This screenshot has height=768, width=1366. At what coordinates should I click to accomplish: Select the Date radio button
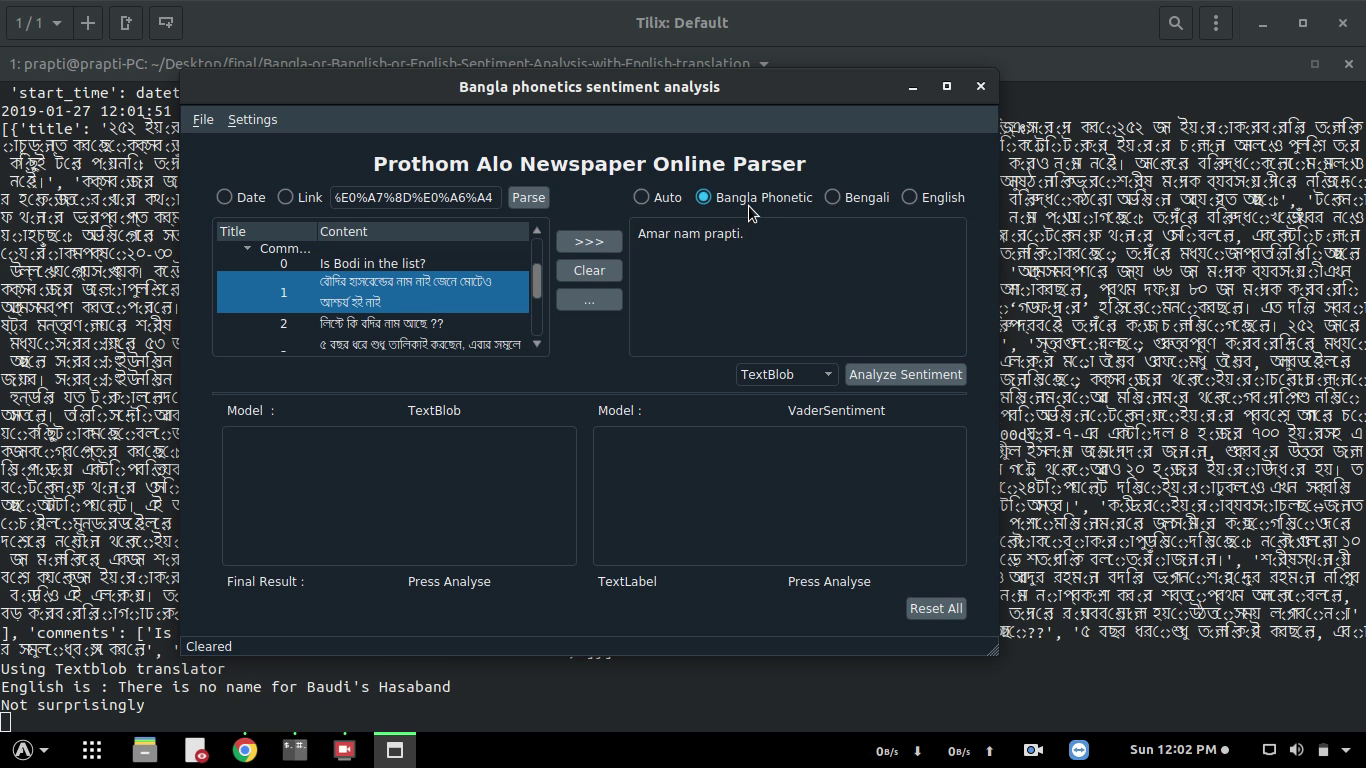coord(241,197)
